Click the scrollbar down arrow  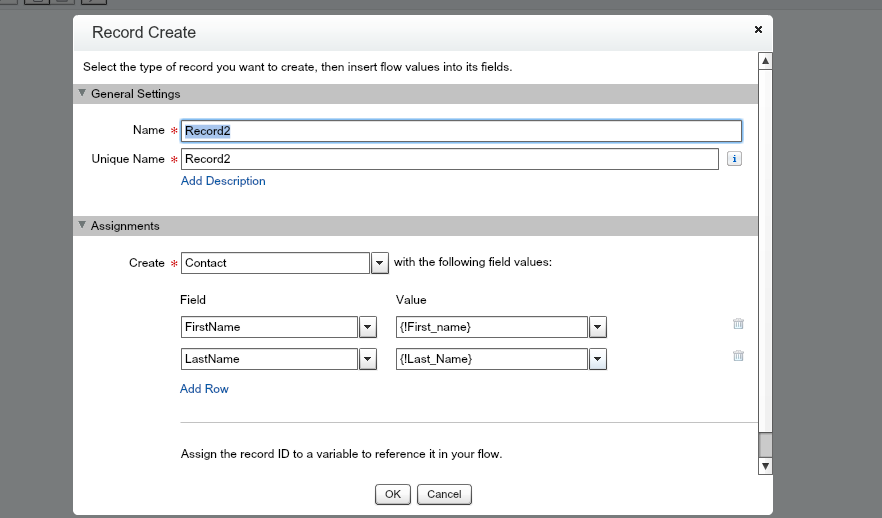pos(766,465)
